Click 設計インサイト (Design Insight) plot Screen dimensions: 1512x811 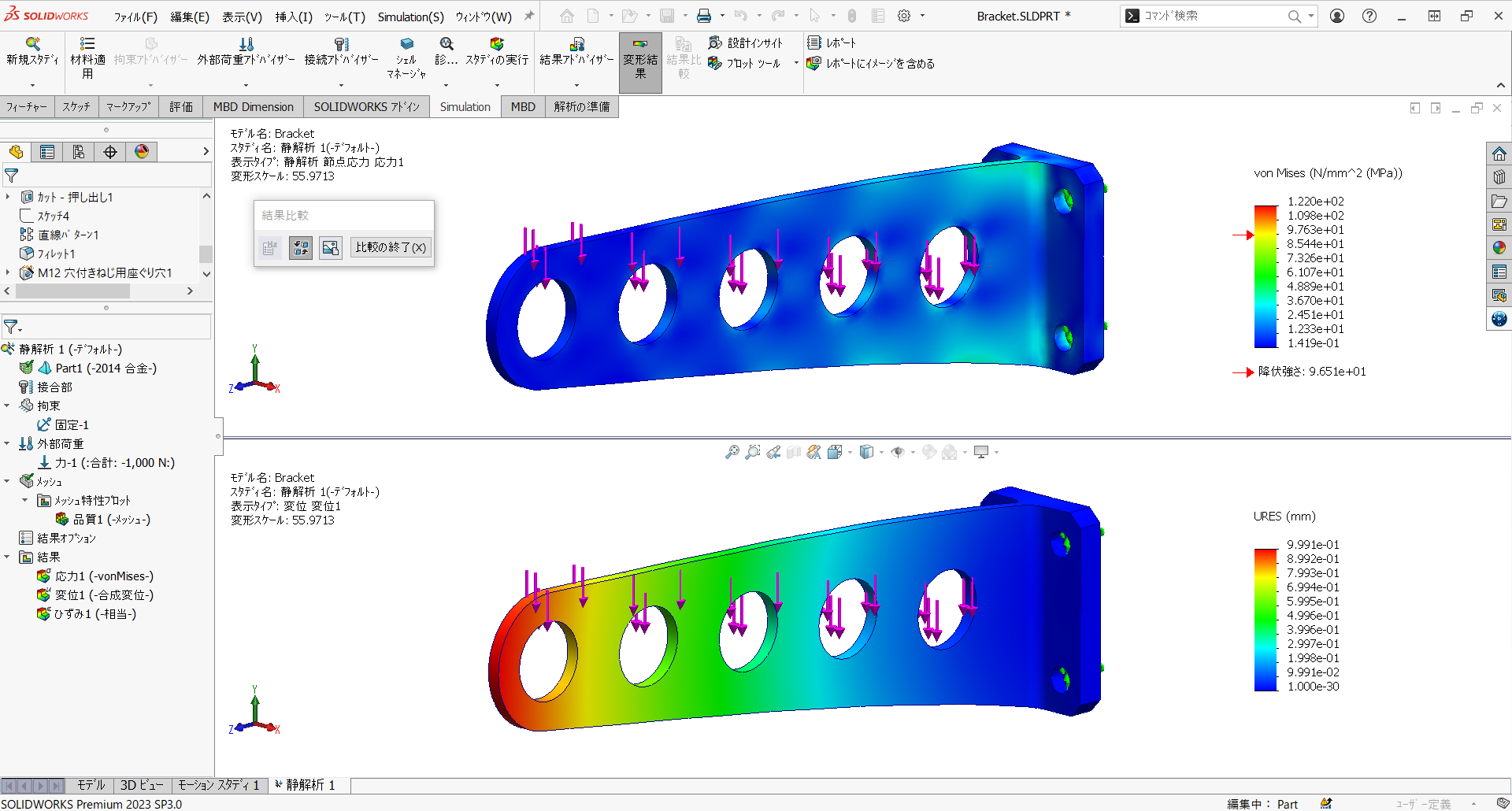746,43
